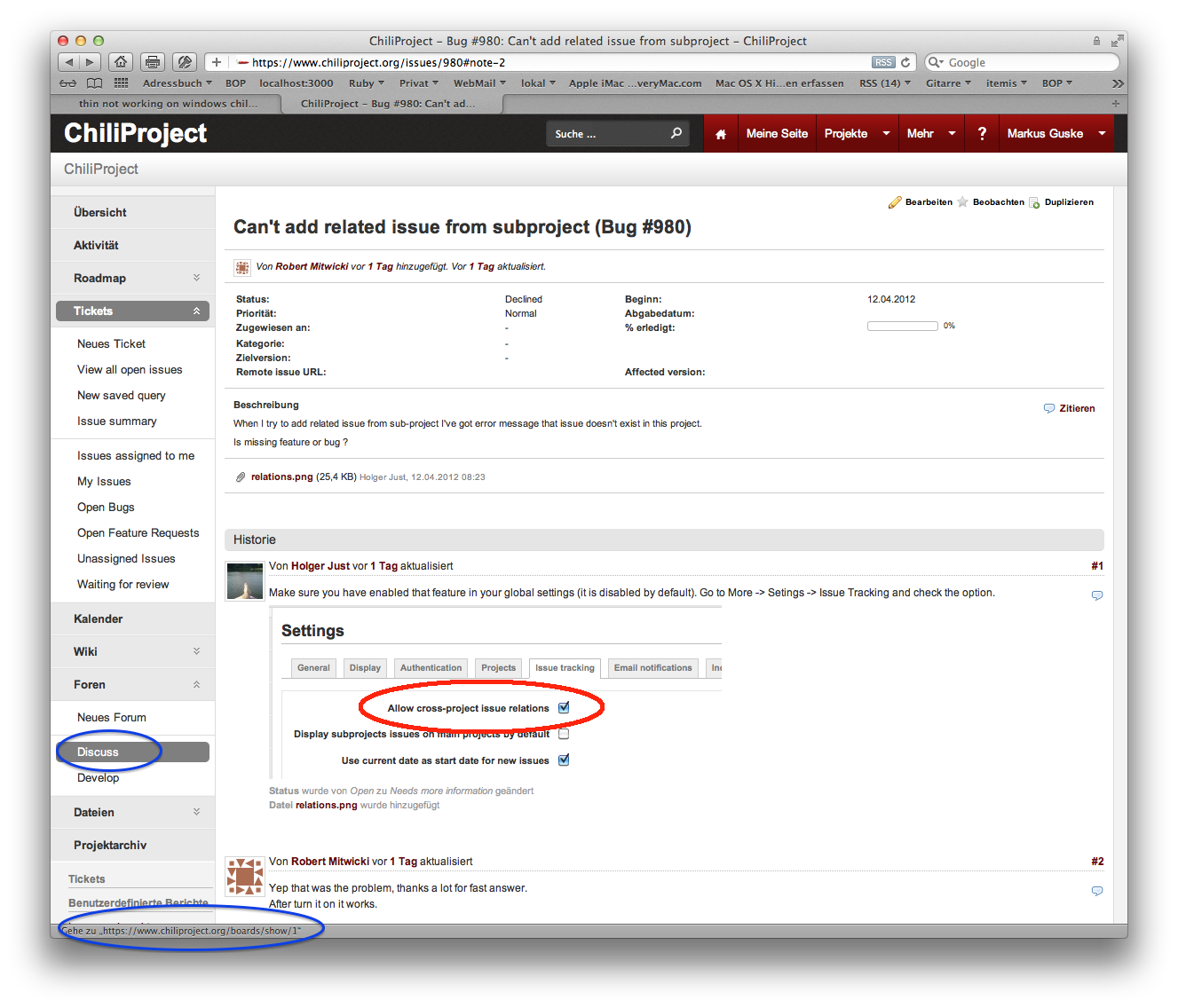Click ChiliProject logo in header
This screenshot has width=1178, height=1008.
tap(135, 133)
